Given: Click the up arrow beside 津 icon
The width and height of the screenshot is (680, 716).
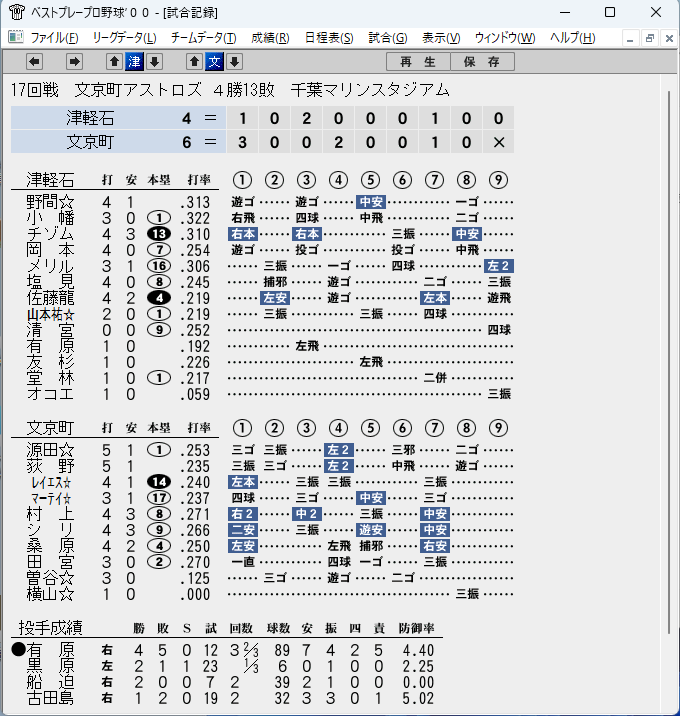Looking at the screenshot, I should (x=114, y=62).
